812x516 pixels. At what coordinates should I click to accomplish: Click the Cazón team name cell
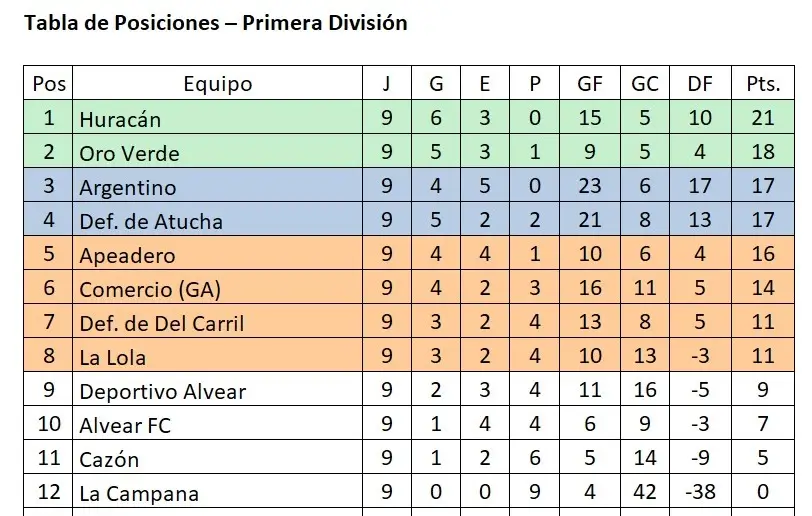109,459
